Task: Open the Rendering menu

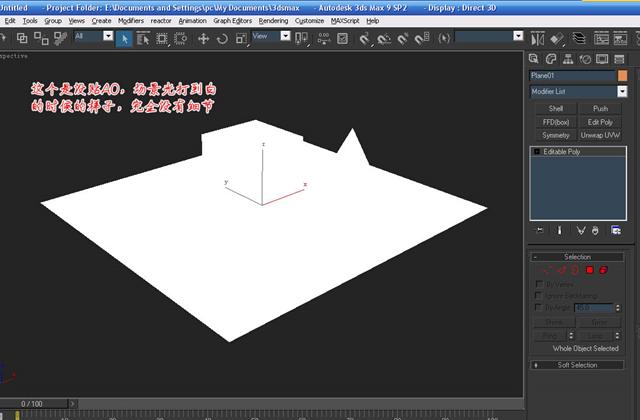Action: point(273,21)
